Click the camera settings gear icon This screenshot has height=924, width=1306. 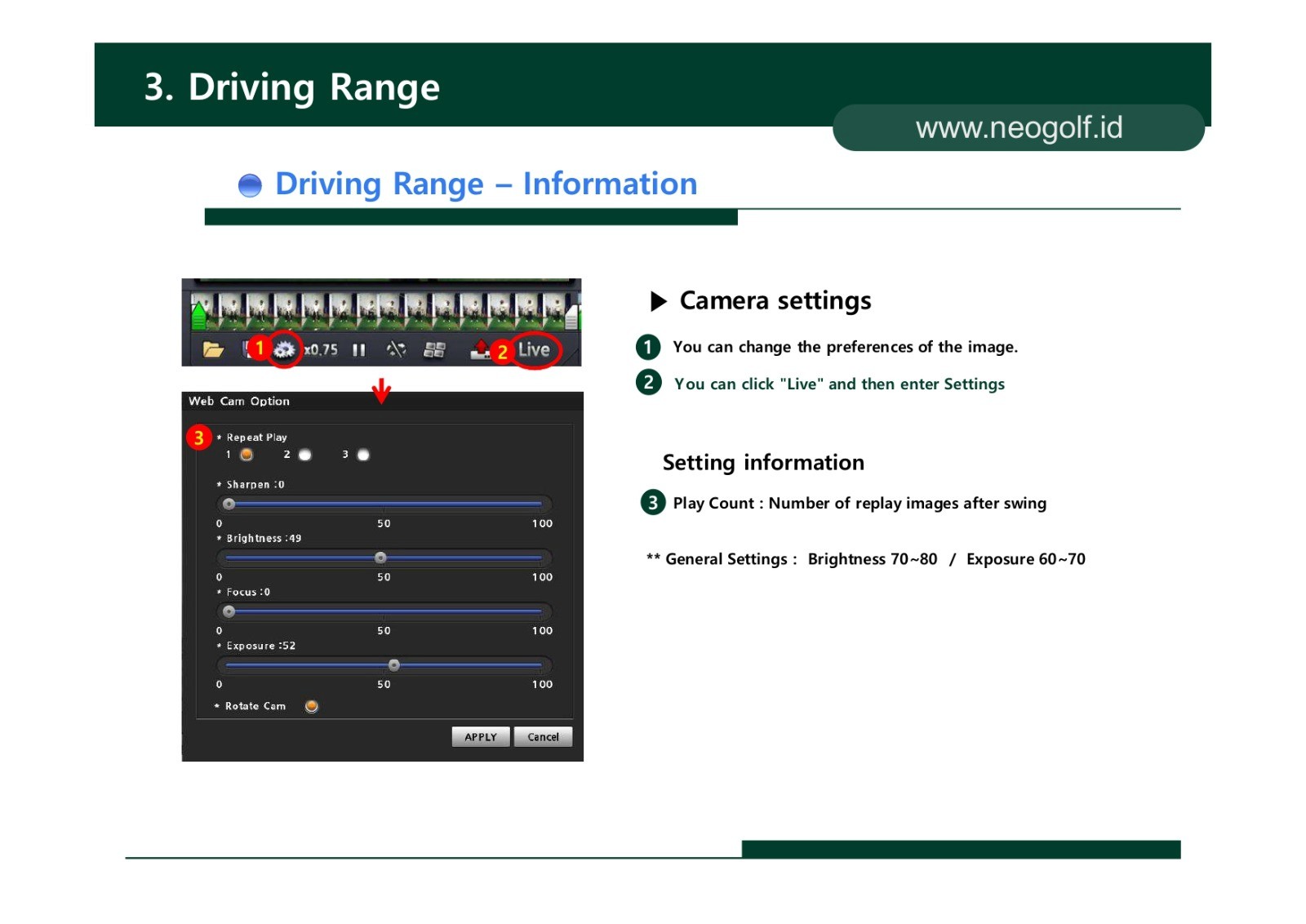coord(284,350)
